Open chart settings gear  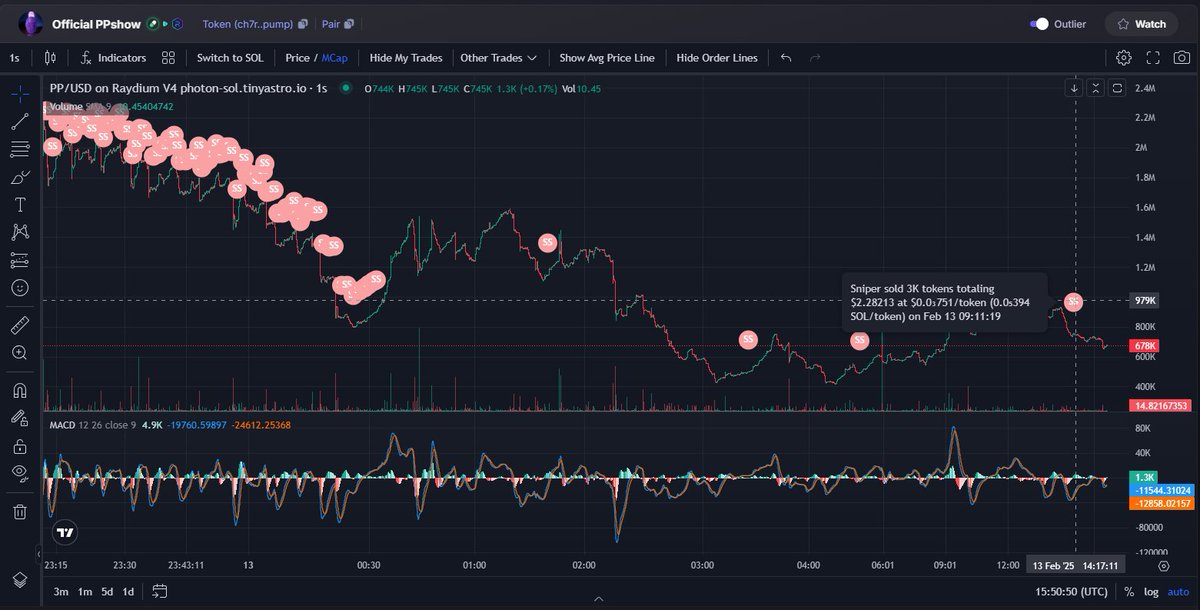tap(1124, 58)
